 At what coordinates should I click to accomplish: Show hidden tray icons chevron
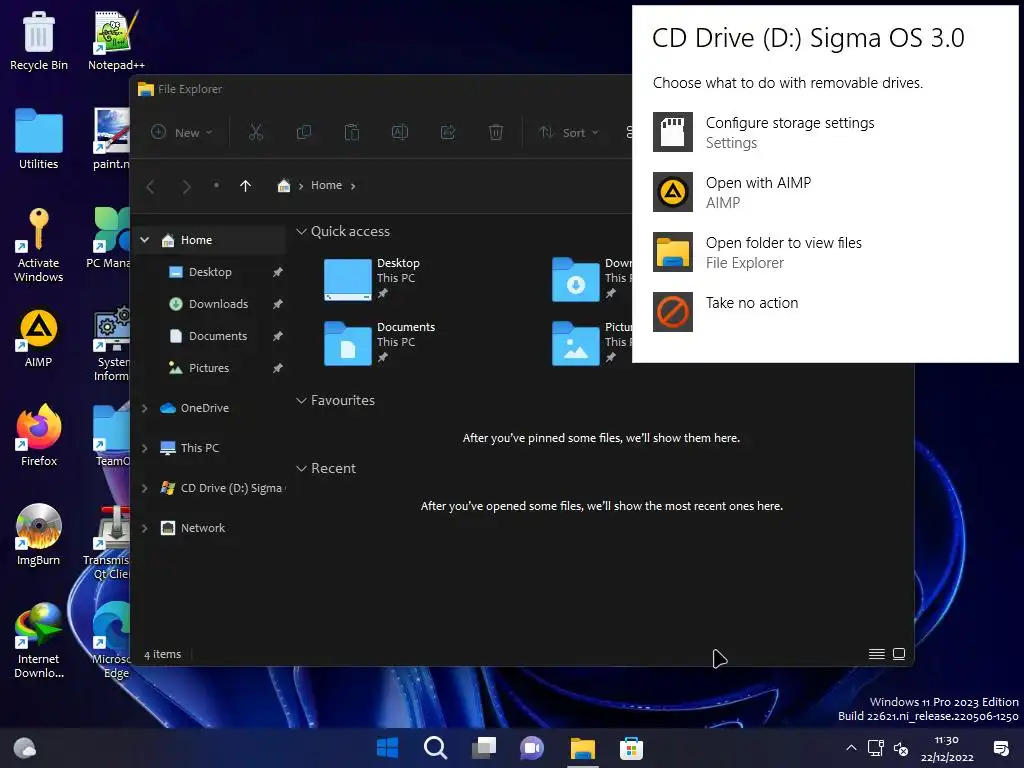coord(851,748)
